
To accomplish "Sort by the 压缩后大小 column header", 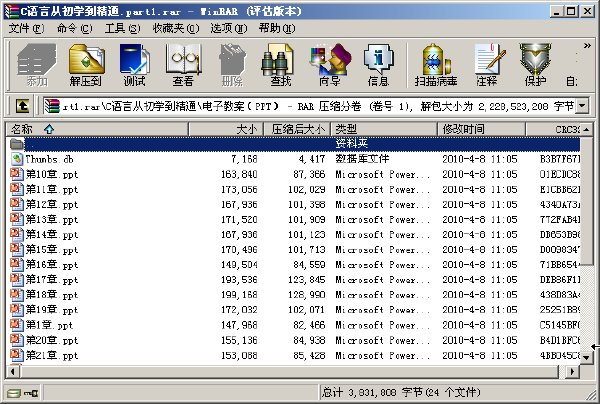I will (297, 129).
